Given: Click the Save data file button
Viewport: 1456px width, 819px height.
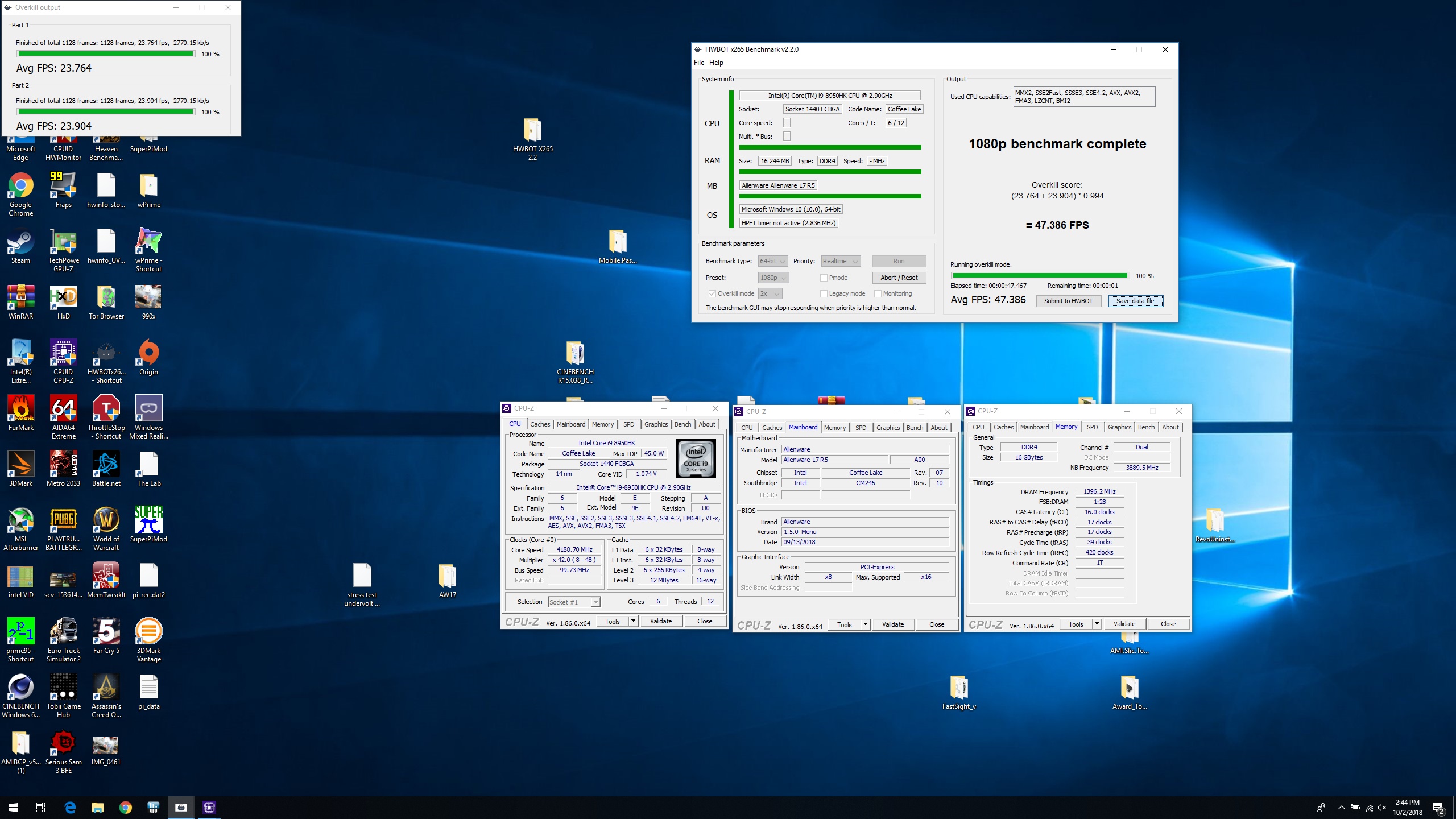Looking at the screenshot, I should (1135, 301).
